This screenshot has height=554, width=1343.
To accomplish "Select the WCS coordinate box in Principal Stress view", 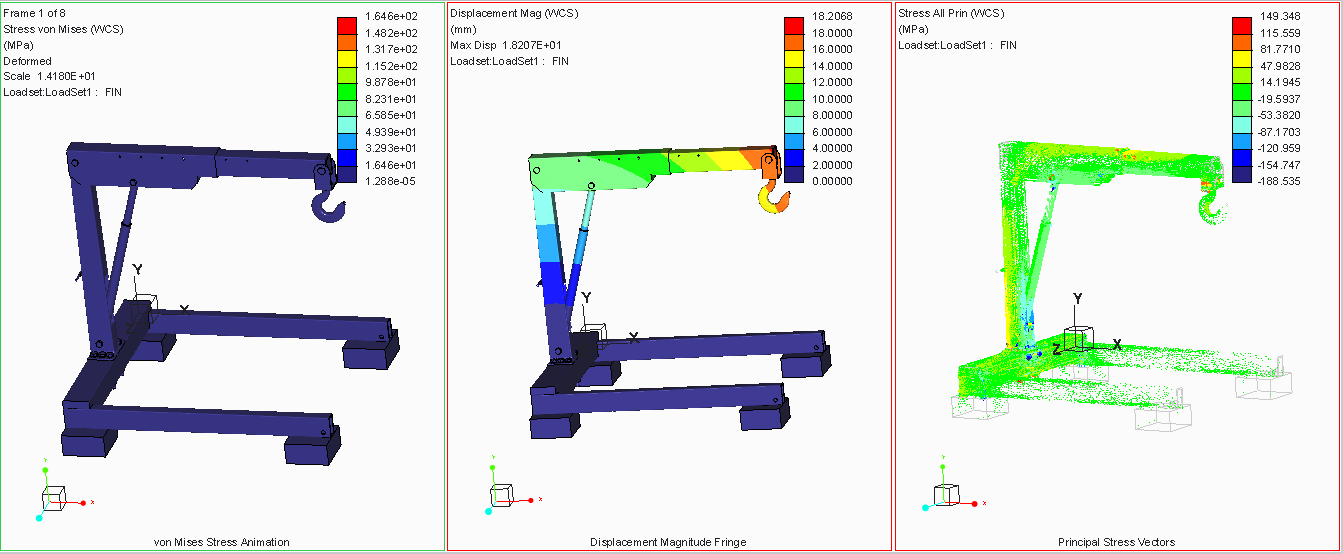I will [1076, 338].
